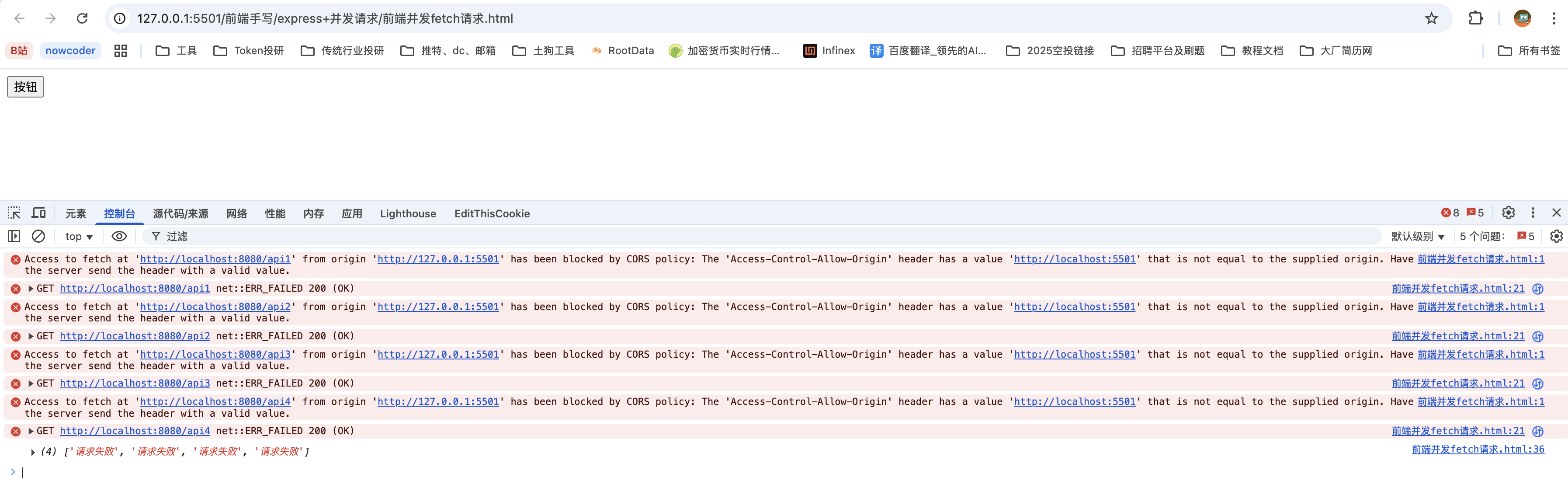The height and width of the screenshot is (481, 1568).
Task: Open the 内存 tab
Action: pos(313,213)
